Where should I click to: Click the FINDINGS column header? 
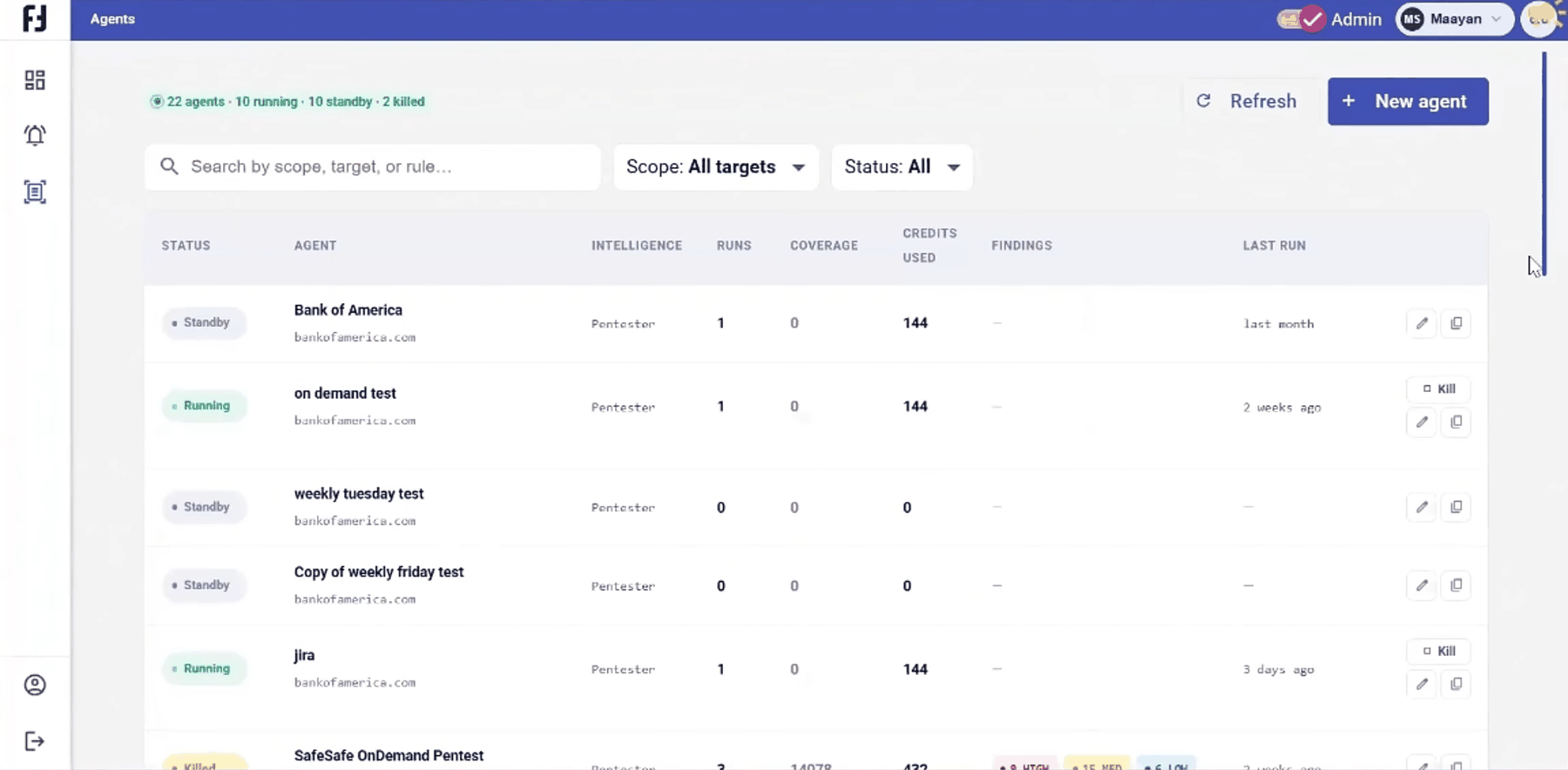(x=1022, y=246)
